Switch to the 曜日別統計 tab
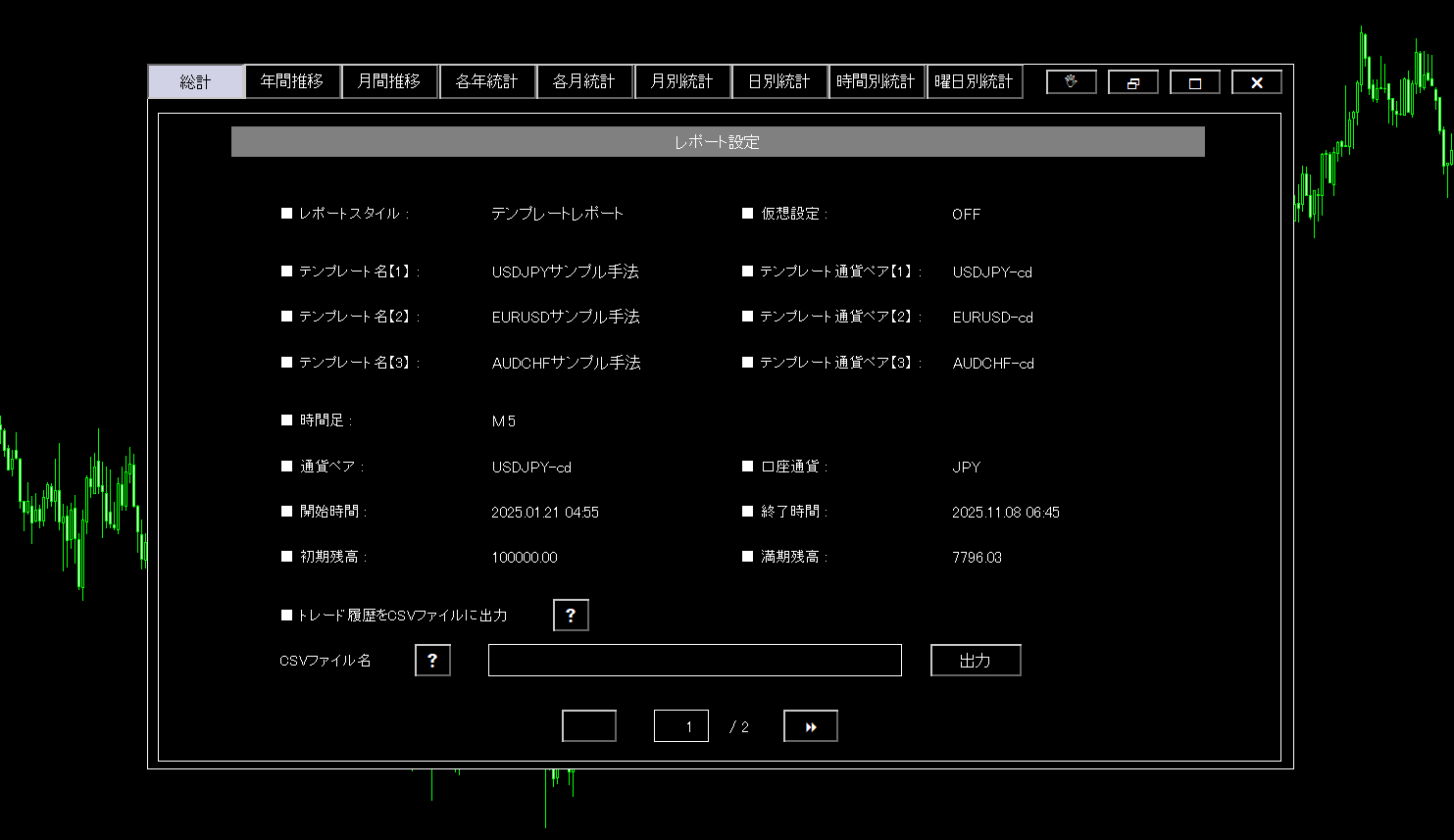1454x840 pixels. (x=975, y=81)
